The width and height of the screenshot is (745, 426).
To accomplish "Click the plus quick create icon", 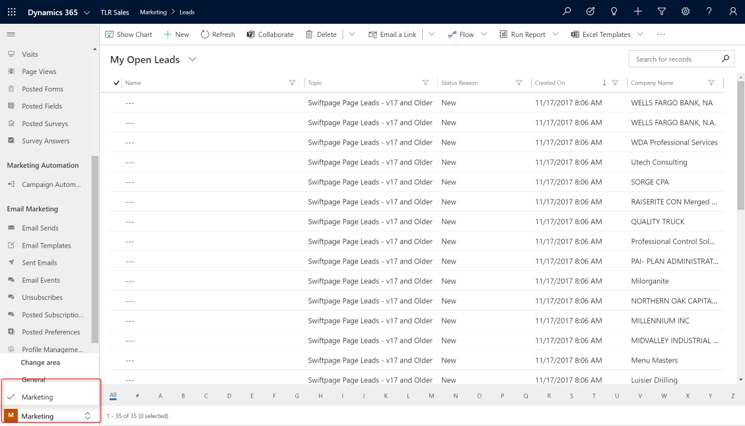I will click(x=638, y=11).
